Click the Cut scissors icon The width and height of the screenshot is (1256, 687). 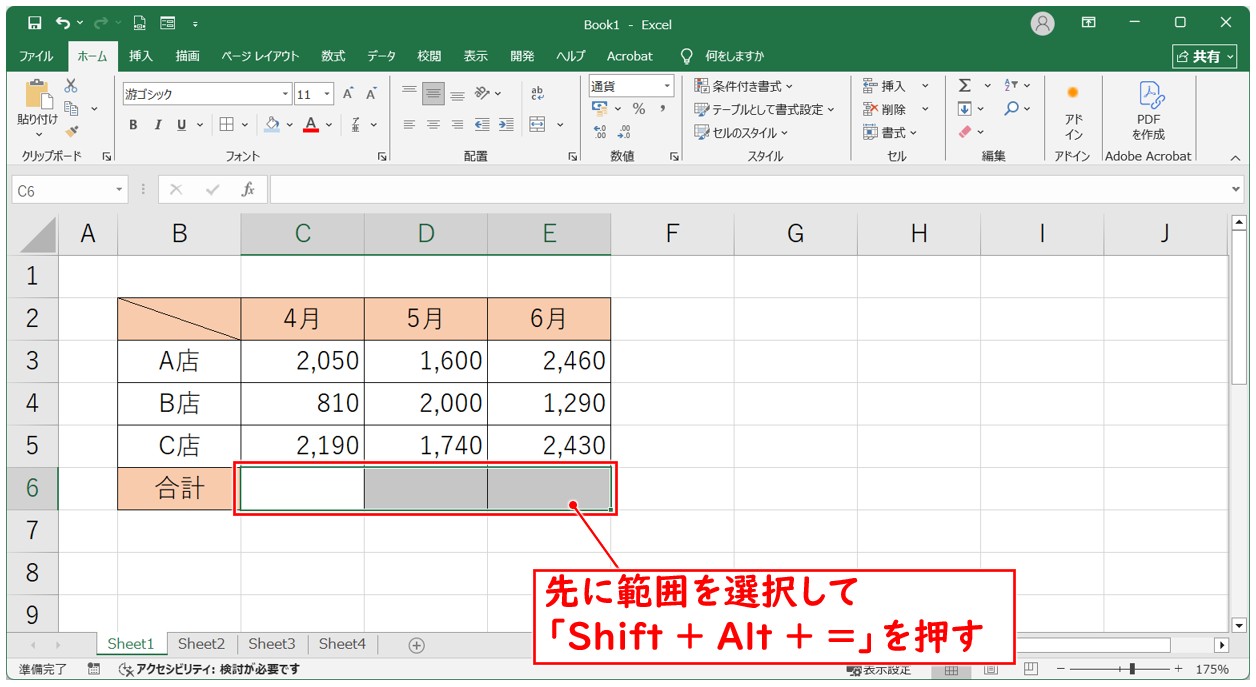[x=71, y=86]
